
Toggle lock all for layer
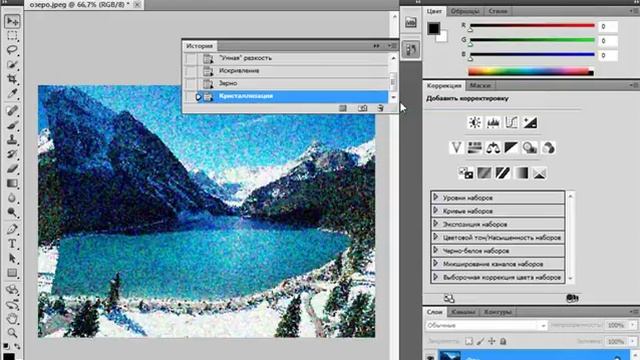pyautogui.click(x=503, y=341)
